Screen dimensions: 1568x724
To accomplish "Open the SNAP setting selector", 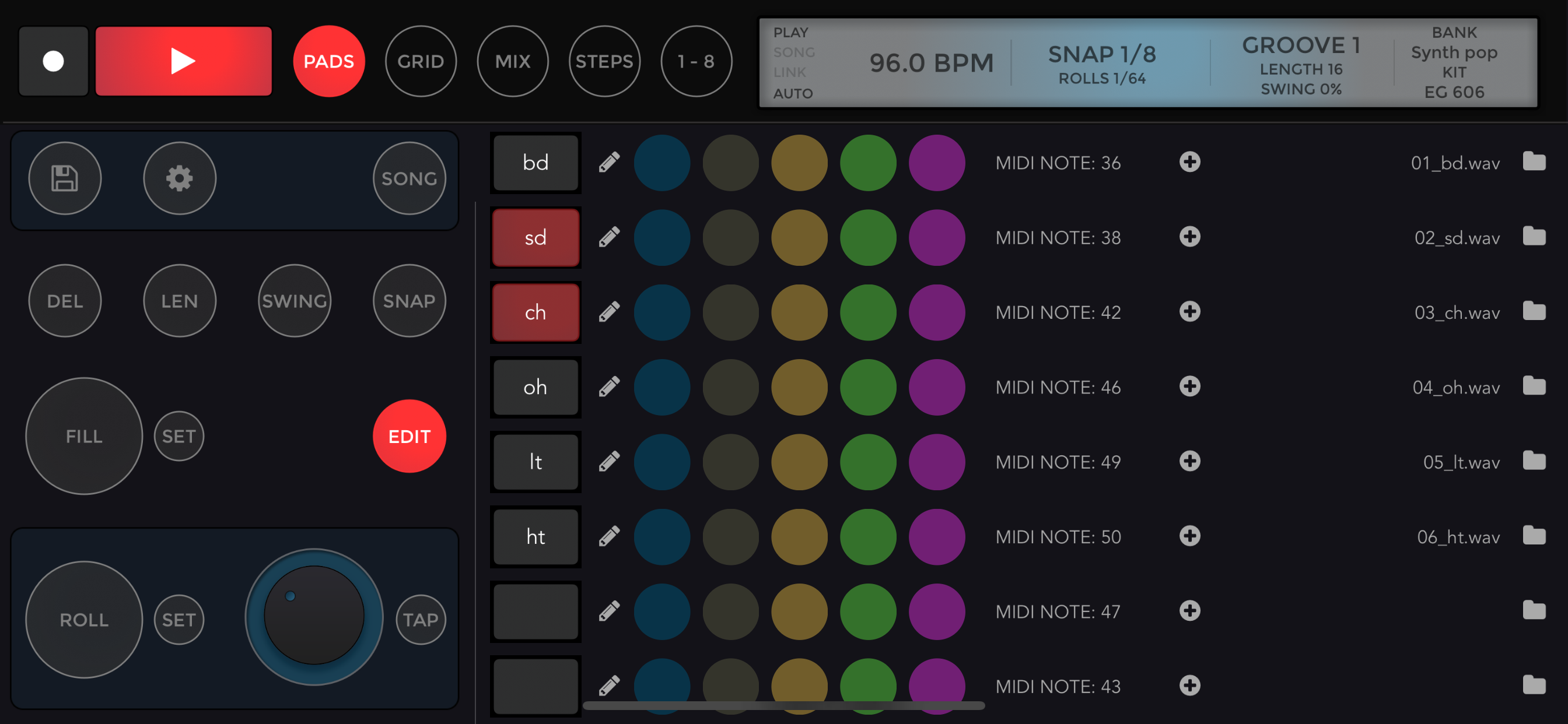I will [408, 300].
